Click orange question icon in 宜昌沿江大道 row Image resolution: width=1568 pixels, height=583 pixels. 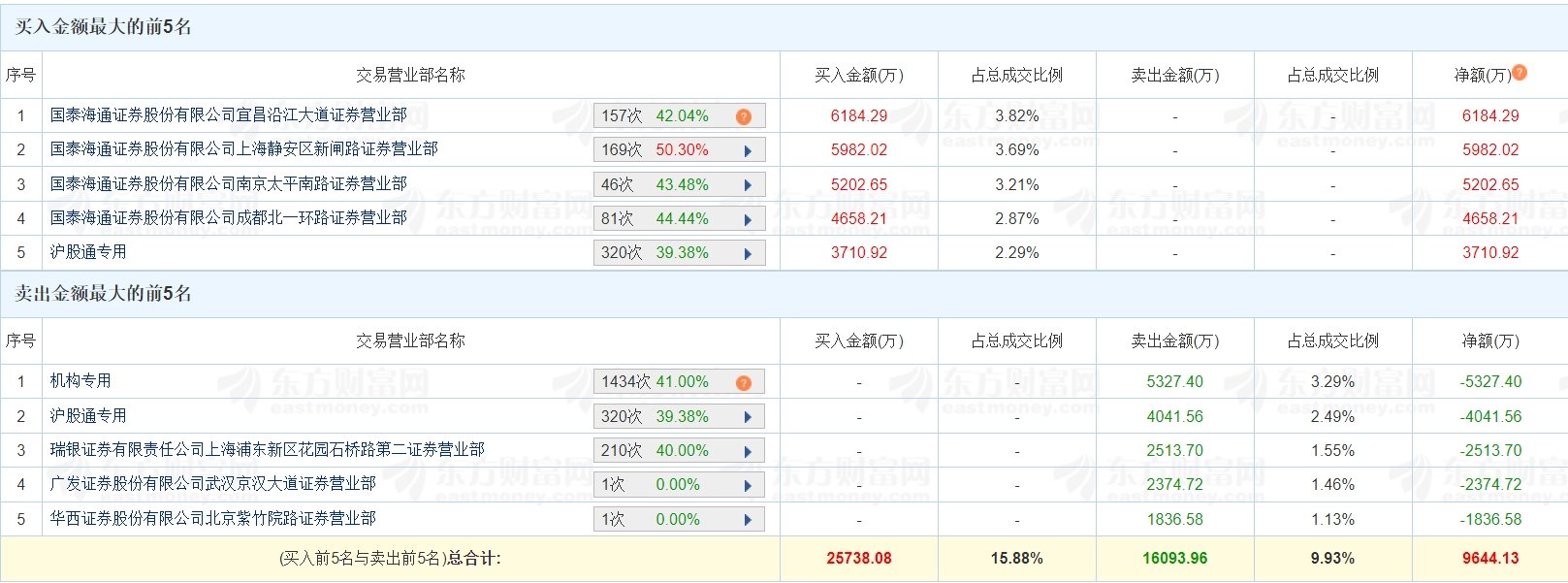point(744,116)
